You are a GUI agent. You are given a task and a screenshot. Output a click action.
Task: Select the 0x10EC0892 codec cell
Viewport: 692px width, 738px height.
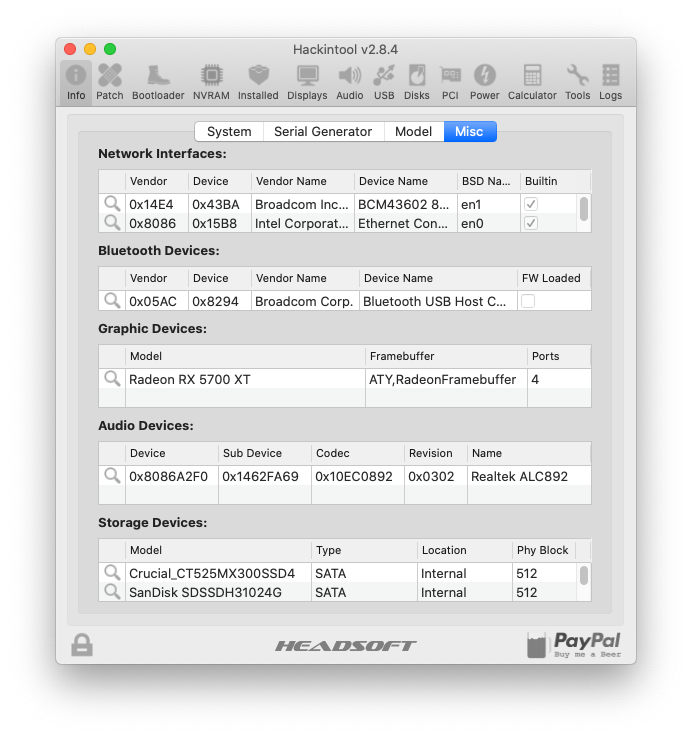[358, 476]
